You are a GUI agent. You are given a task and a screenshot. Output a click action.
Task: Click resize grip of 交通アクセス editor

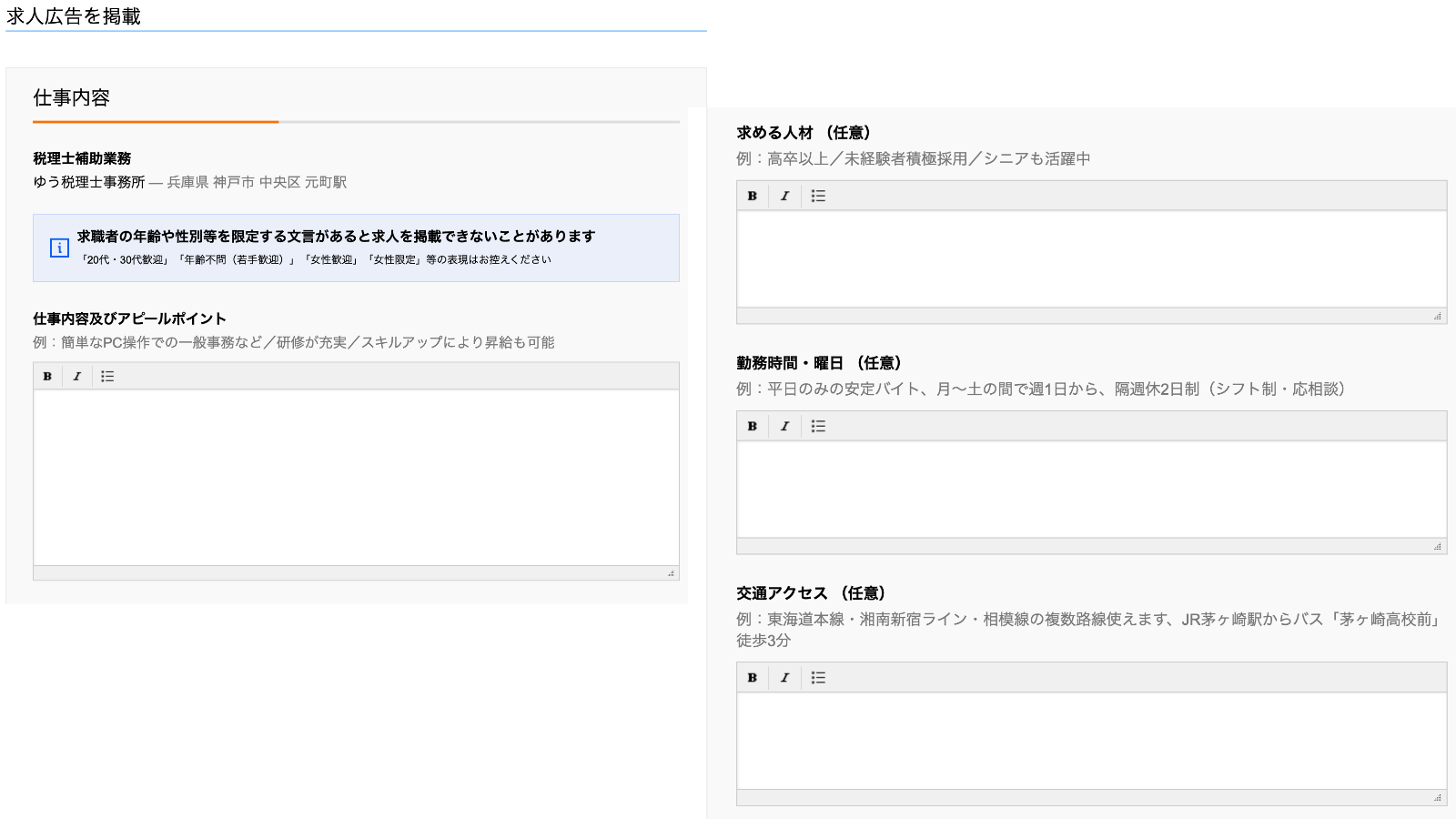click(x=1438, y=797)
